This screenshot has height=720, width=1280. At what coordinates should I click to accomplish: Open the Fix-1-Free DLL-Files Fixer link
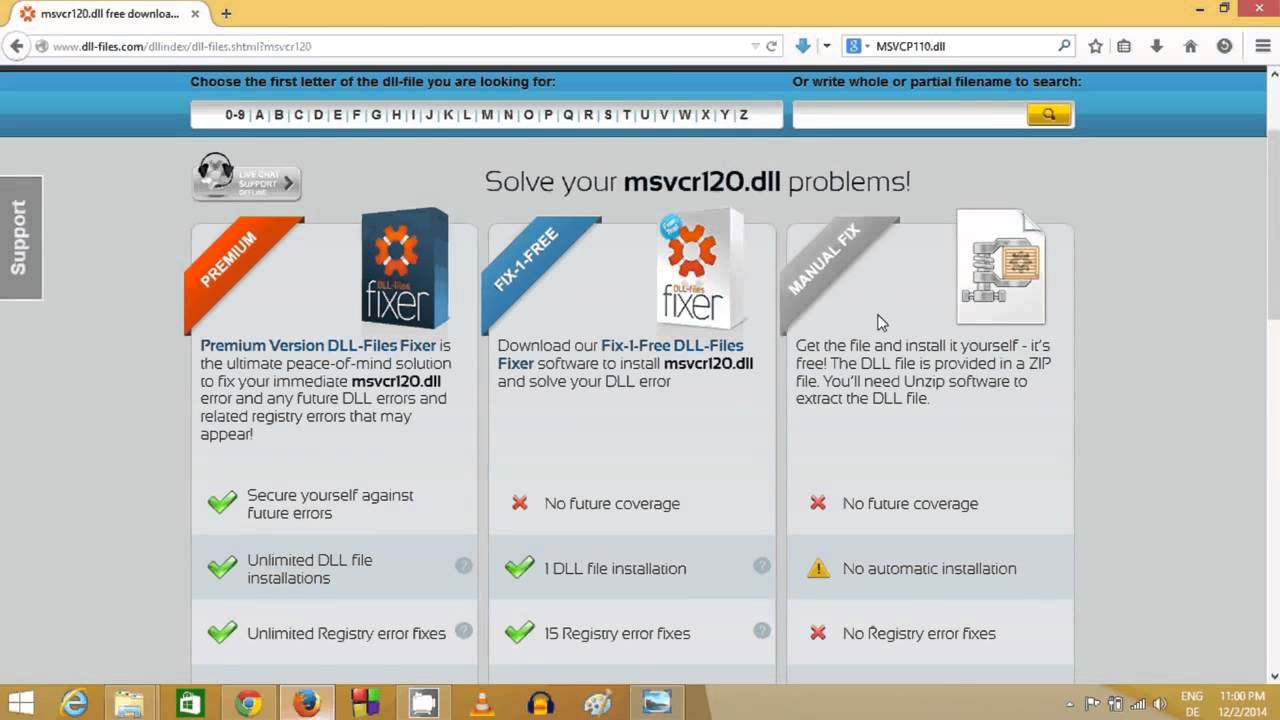(620, 354)
